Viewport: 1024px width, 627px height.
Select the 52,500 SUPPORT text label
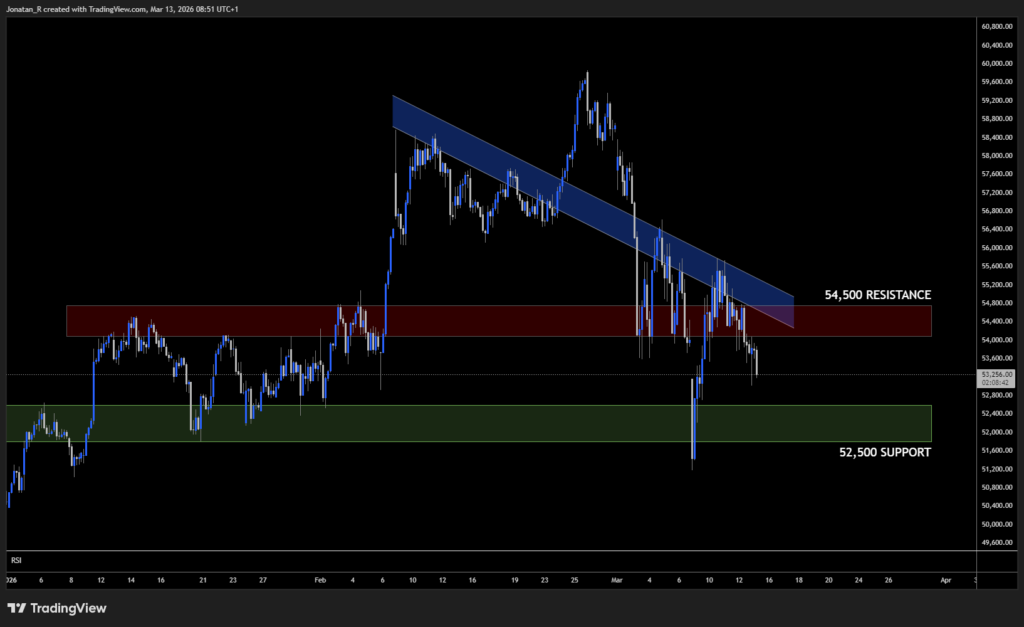tap(884, 452)
